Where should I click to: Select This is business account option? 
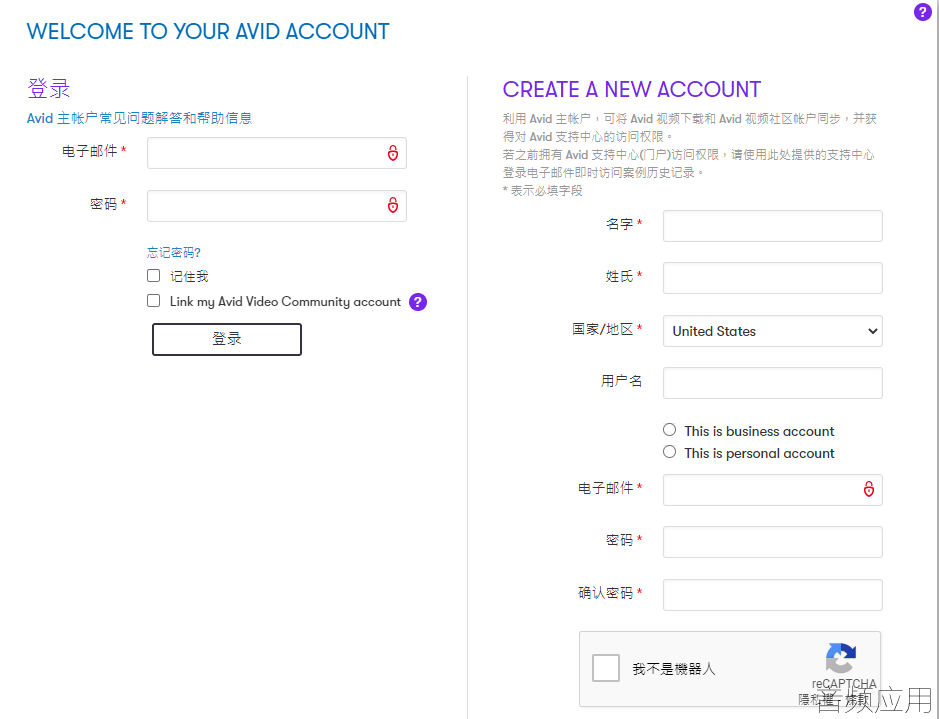670,430
